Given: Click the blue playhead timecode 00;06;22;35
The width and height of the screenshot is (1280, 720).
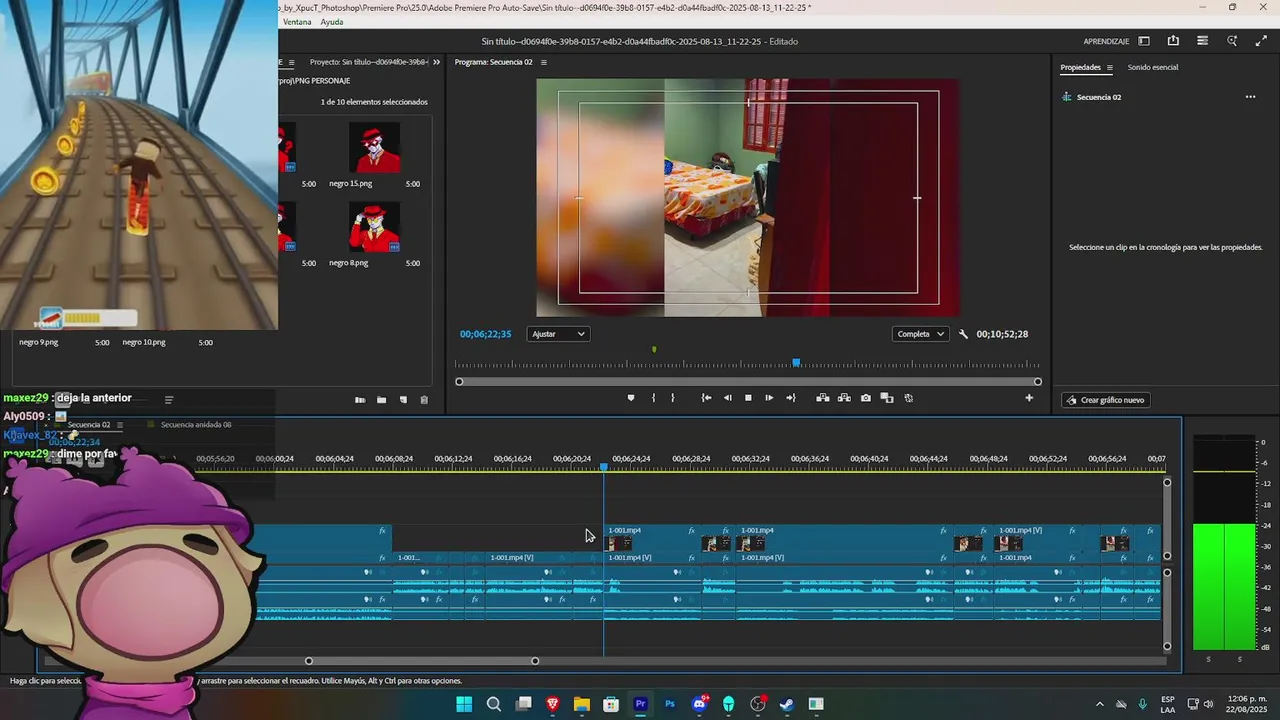Looking at the screenshot, I should tap(485, 334).
